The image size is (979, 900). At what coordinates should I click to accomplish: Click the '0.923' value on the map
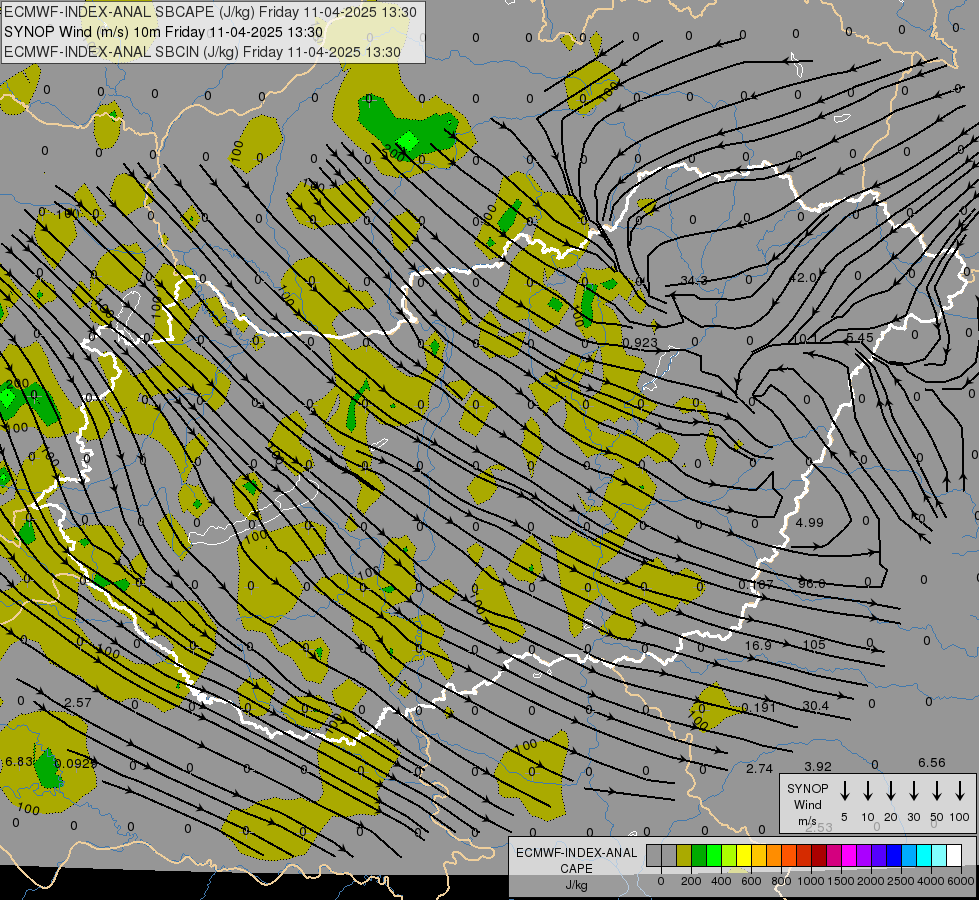point(641,342)
